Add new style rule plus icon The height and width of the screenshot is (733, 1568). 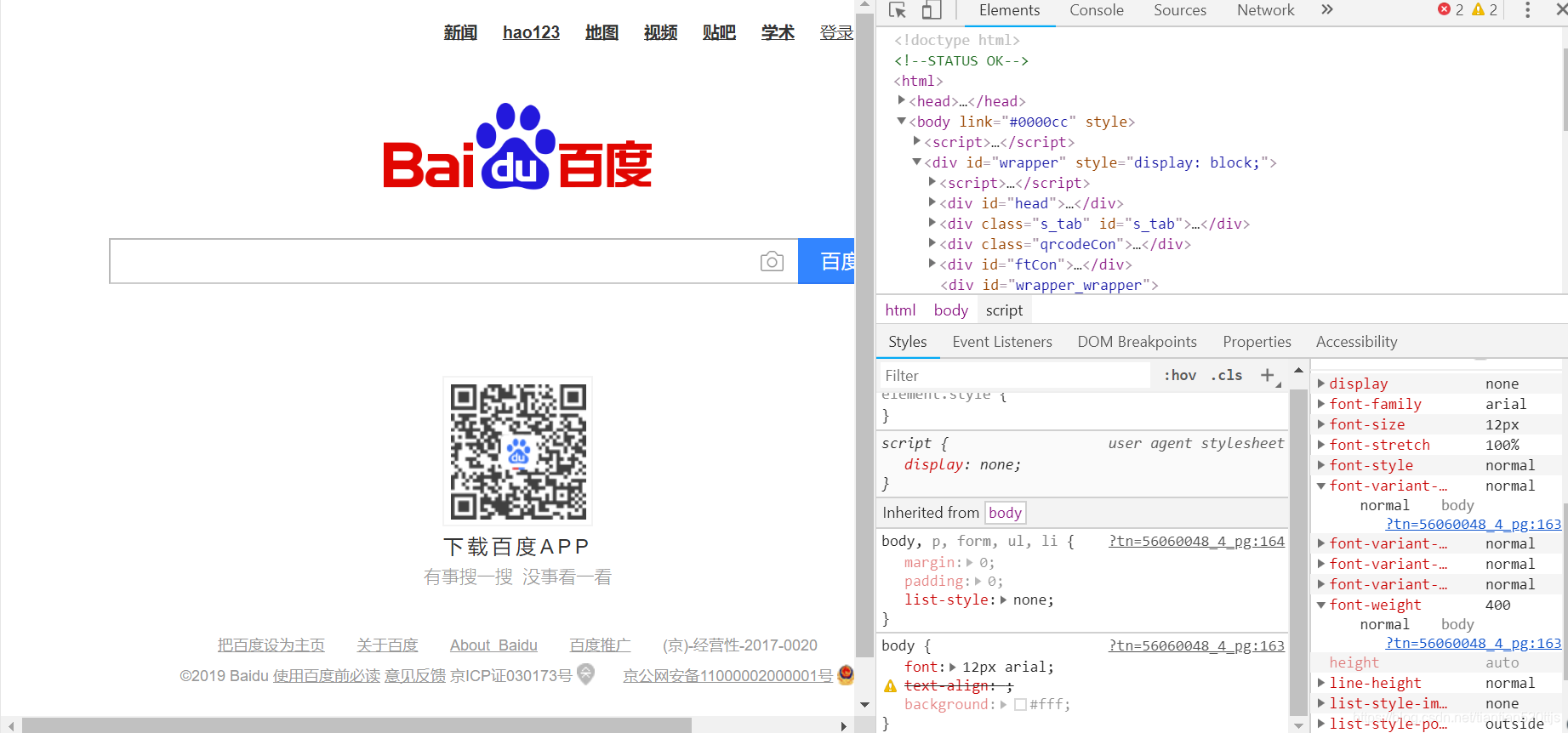[1268, 375]
